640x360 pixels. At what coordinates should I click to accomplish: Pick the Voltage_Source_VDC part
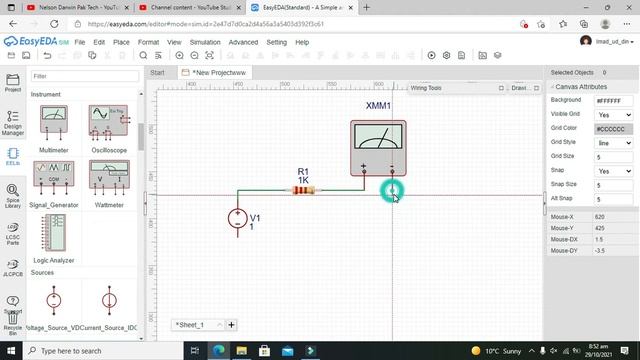tap(53, 308)
